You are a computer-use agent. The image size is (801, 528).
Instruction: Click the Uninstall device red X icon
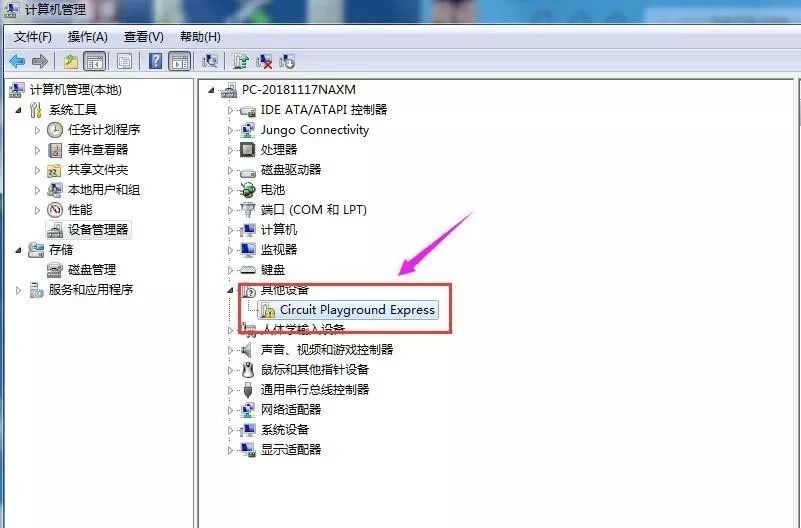point(264,62)
